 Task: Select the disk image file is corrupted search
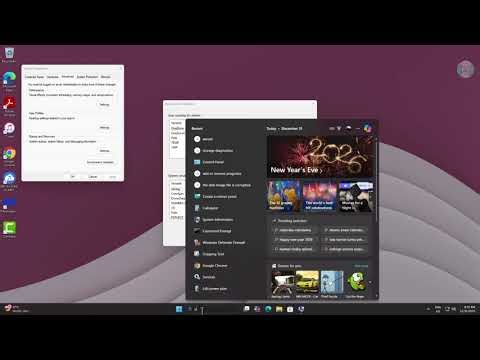(x=226, y=185)
